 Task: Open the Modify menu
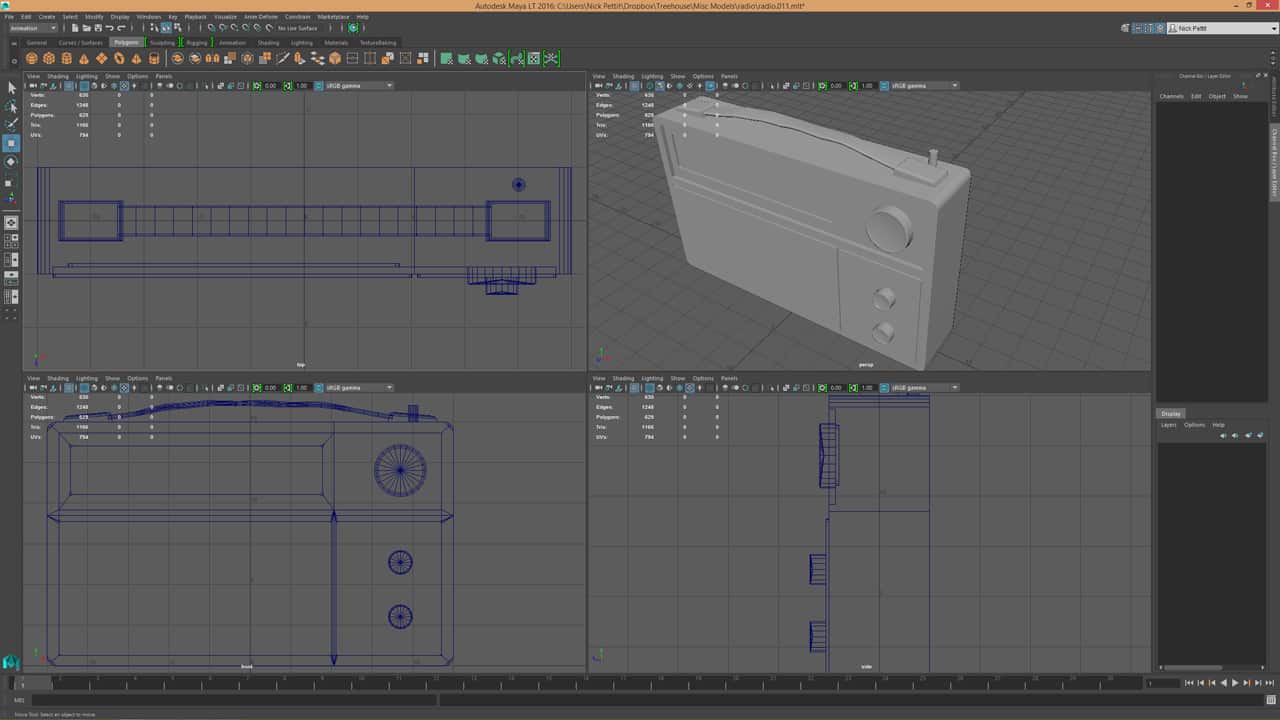point(94,17)
